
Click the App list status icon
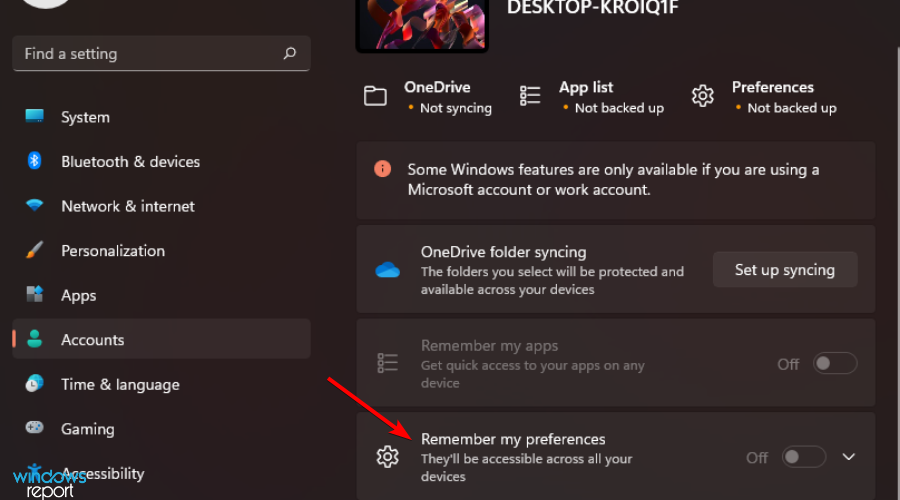tap(530, 96)
